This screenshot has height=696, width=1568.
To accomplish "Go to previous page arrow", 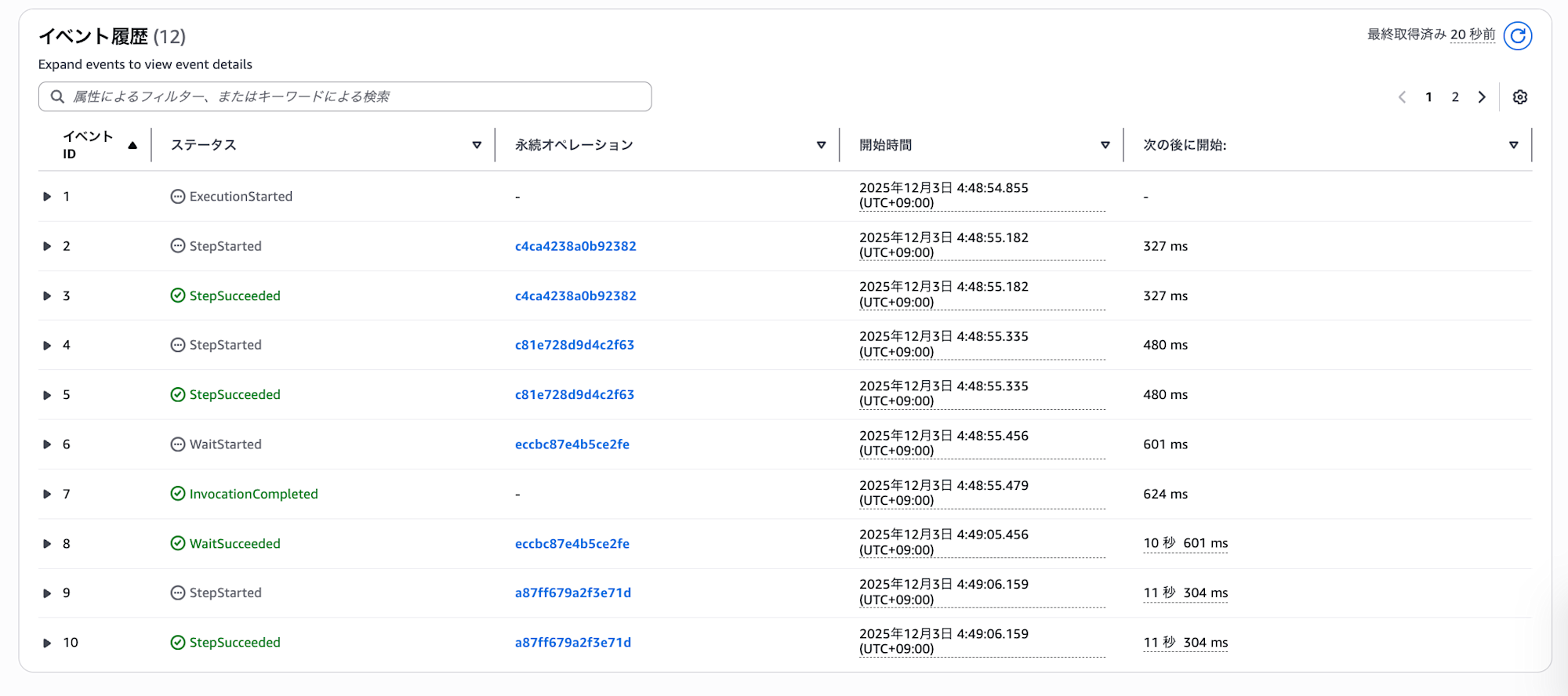I will [1403, 97].
